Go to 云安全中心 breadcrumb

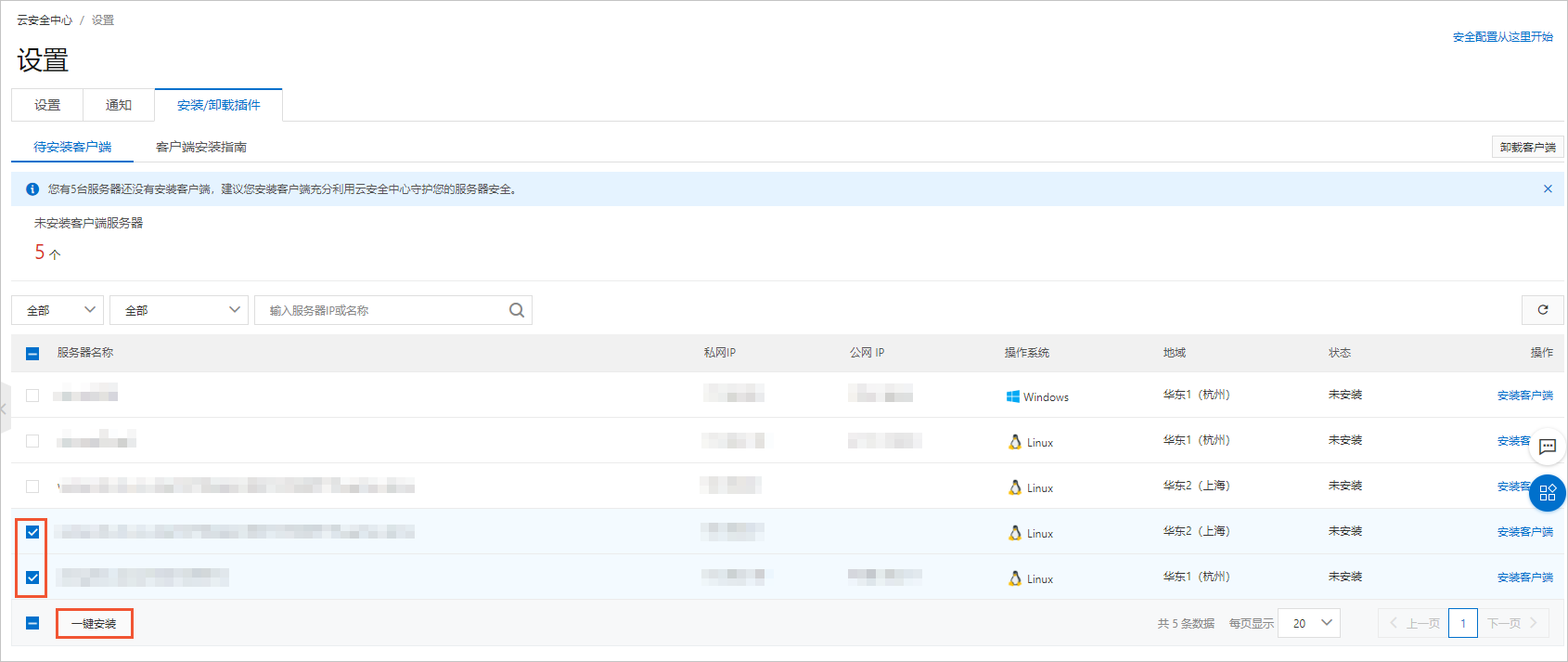(x=45, y=19)
